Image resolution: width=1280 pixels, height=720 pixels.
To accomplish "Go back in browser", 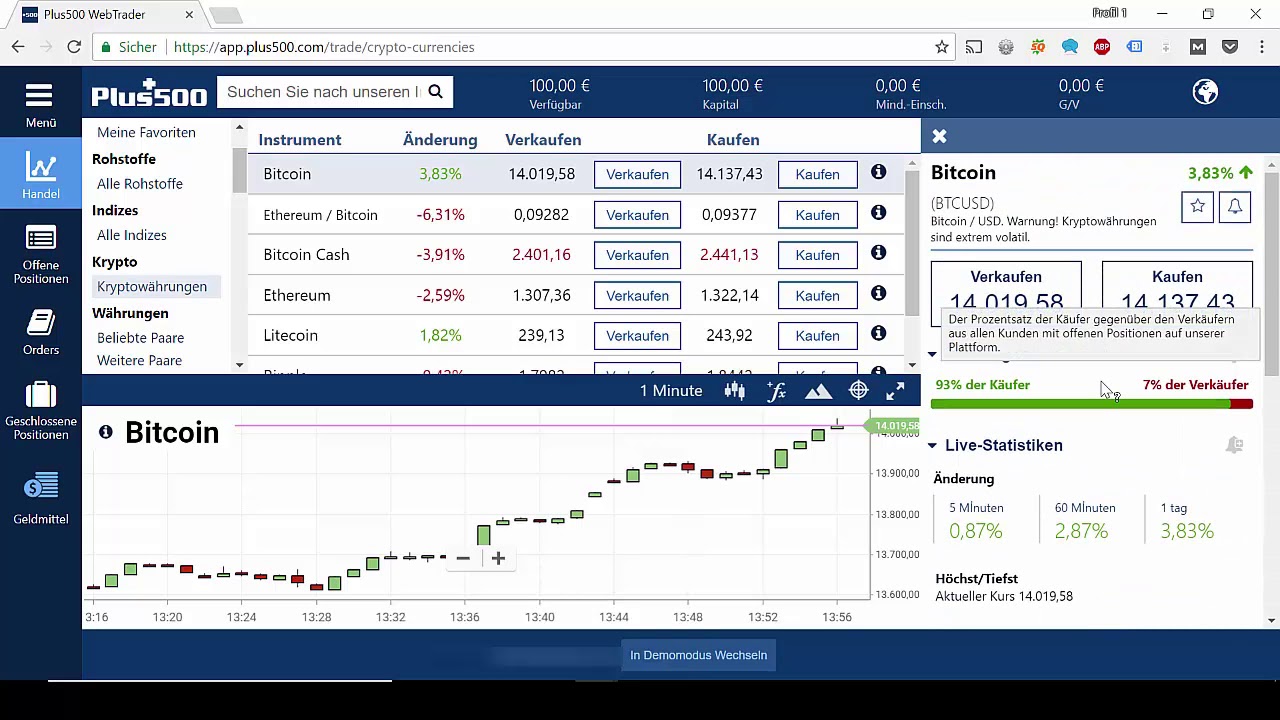I will click(18, 47).
